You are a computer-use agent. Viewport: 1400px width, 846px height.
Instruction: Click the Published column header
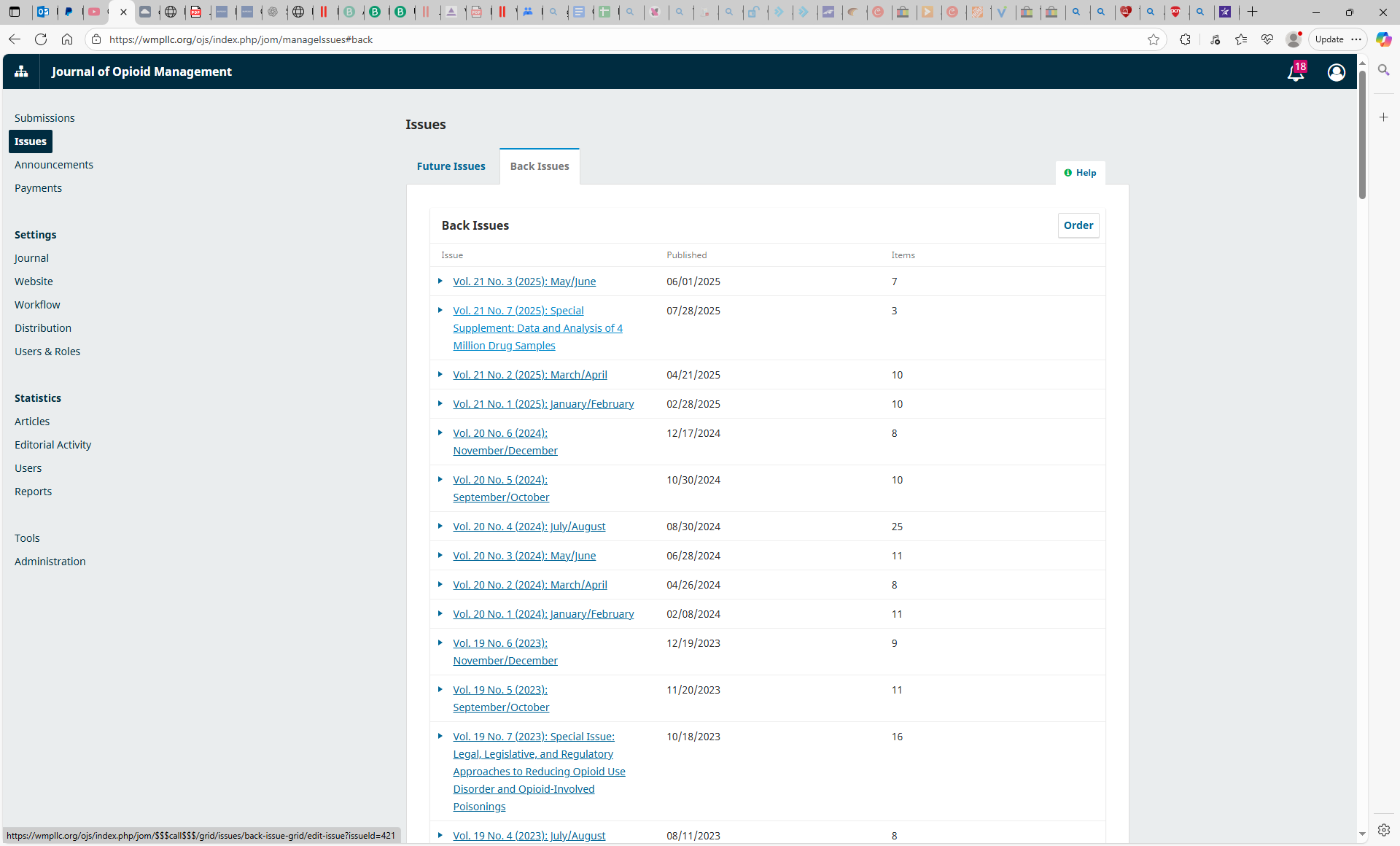[x=686, y=255]
